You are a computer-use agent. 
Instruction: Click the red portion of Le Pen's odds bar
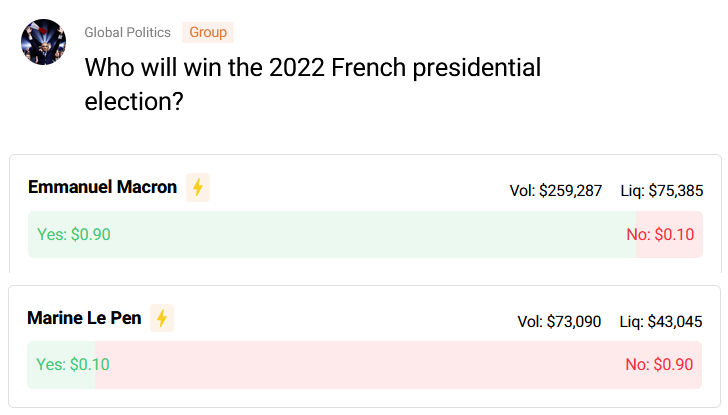tap(398, 365)
